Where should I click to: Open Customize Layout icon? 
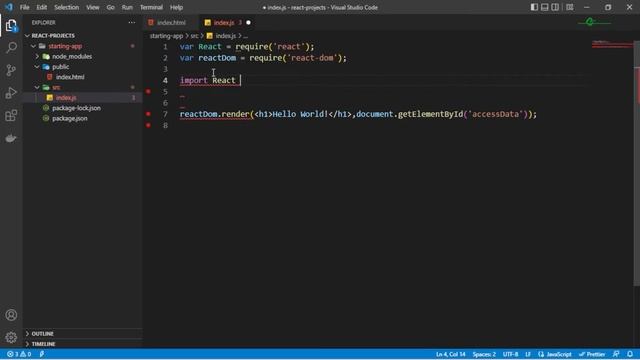pyautogui.click(x=570, y=7)
